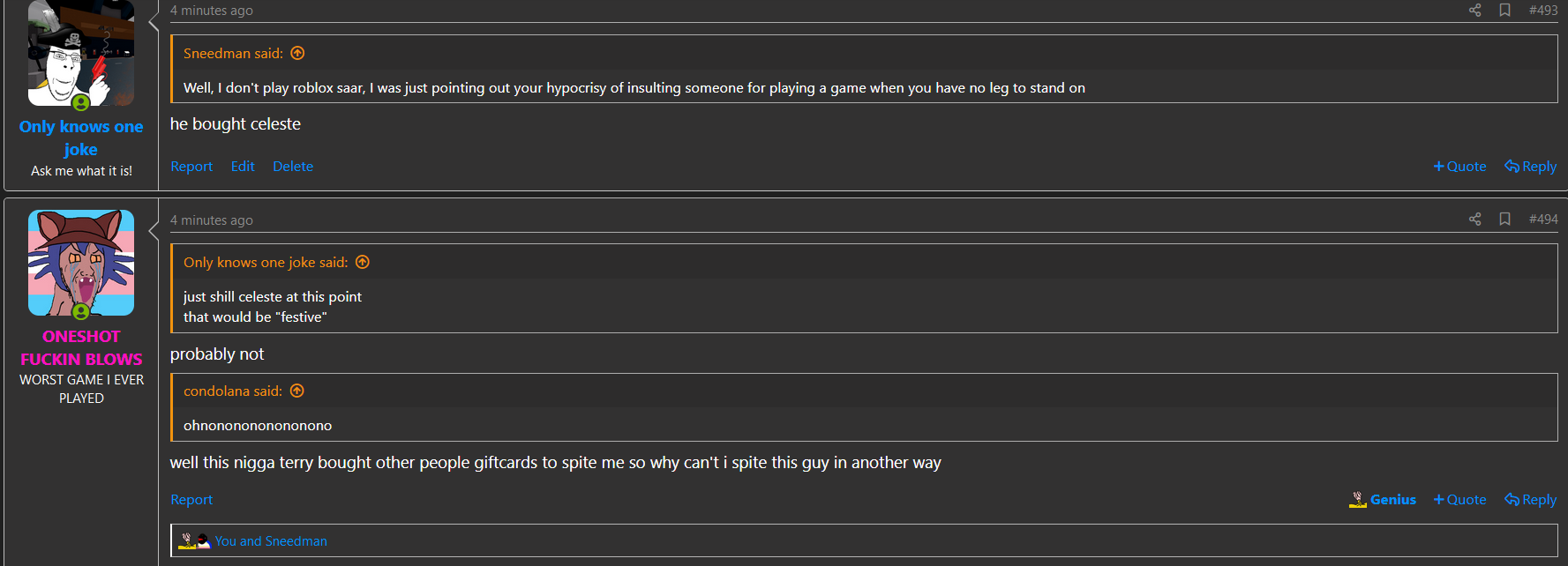The width and height of the screenshot is (1568, 566).
Task: Jump to Sneedman's quoted post arrow
Action: tap(297, 53)
